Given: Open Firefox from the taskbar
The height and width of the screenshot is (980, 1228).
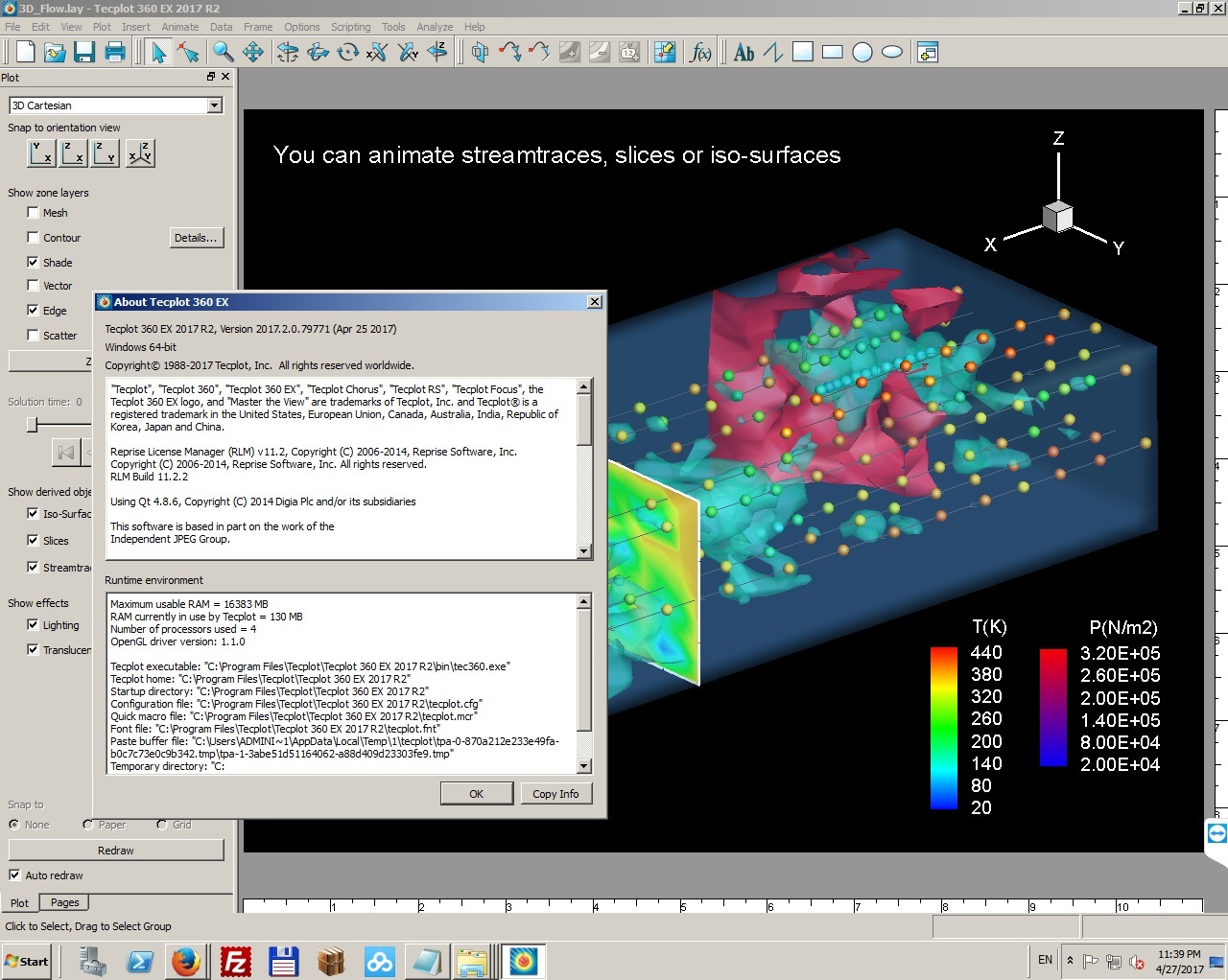Looking at the screenshot, I should pos(186,961).
